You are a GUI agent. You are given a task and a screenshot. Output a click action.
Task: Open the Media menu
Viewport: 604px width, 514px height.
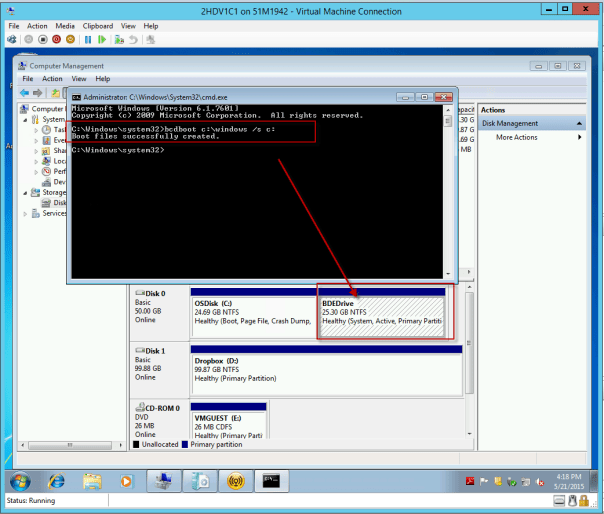[x=65, y=26]
